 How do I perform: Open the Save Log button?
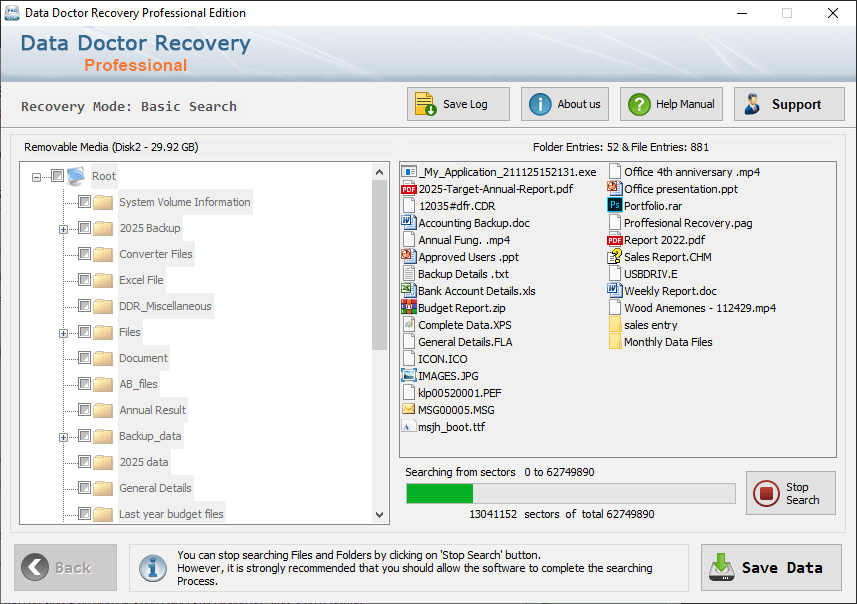[458, 104]
